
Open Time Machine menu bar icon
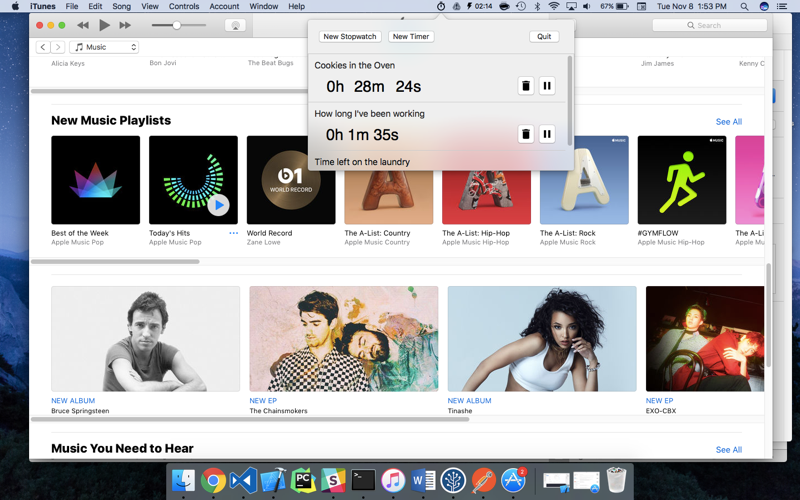[521, 7]
